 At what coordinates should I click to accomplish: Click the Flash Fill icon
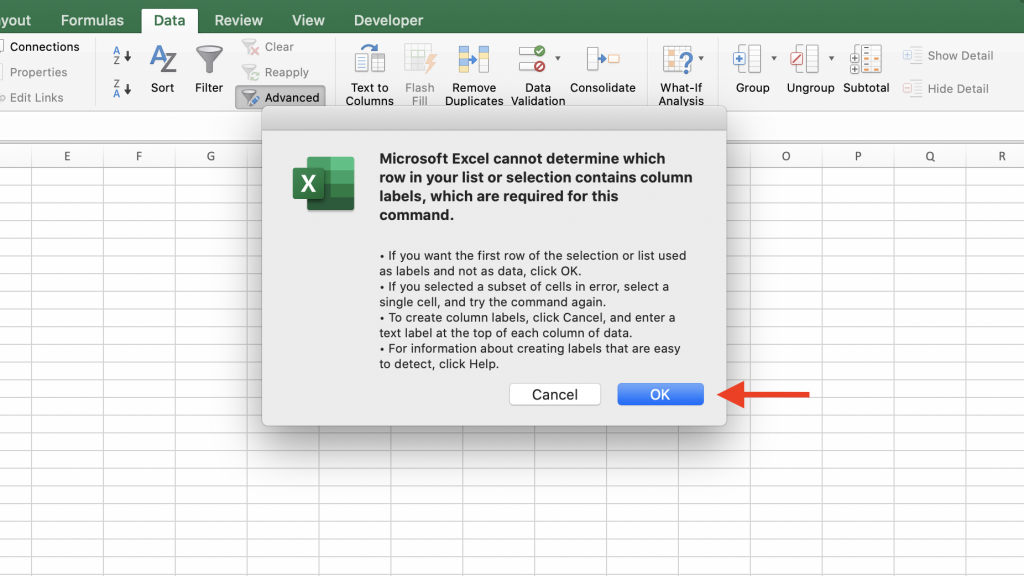(x=420, y=59)
